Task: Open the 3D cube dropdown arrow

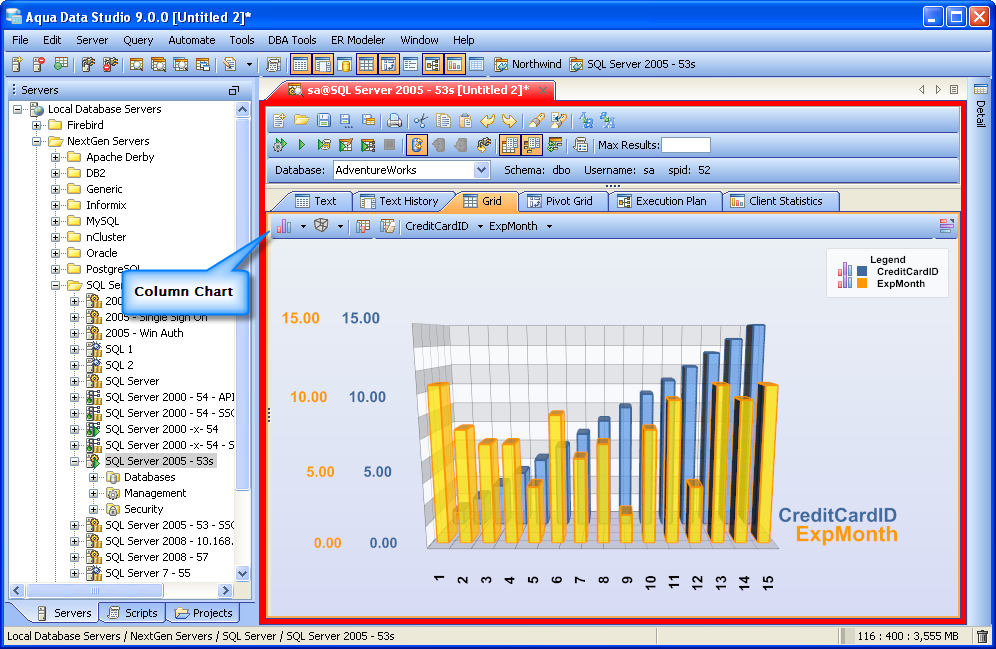Action: (340, 226)
